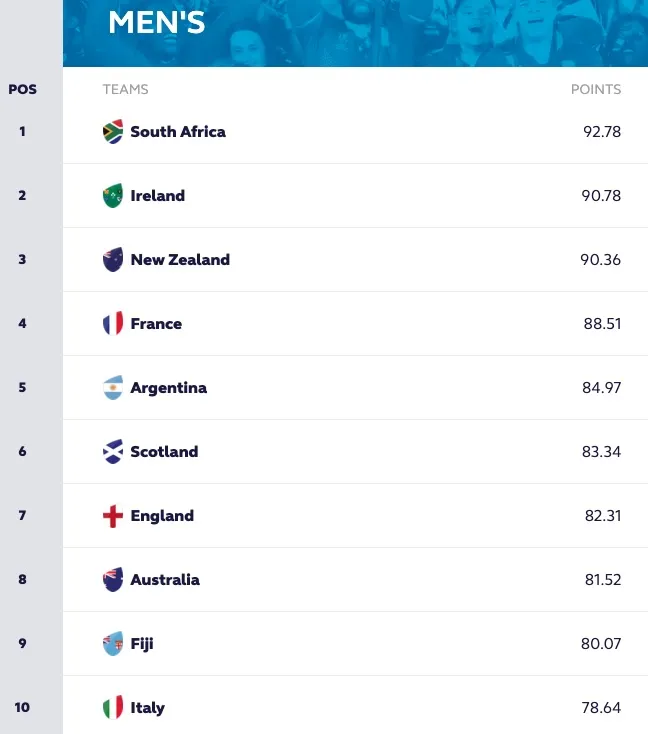Click the New Zealand flag icon
This screenshot has height=734, width=648.
pyautogui.click(x=113, y=259)
